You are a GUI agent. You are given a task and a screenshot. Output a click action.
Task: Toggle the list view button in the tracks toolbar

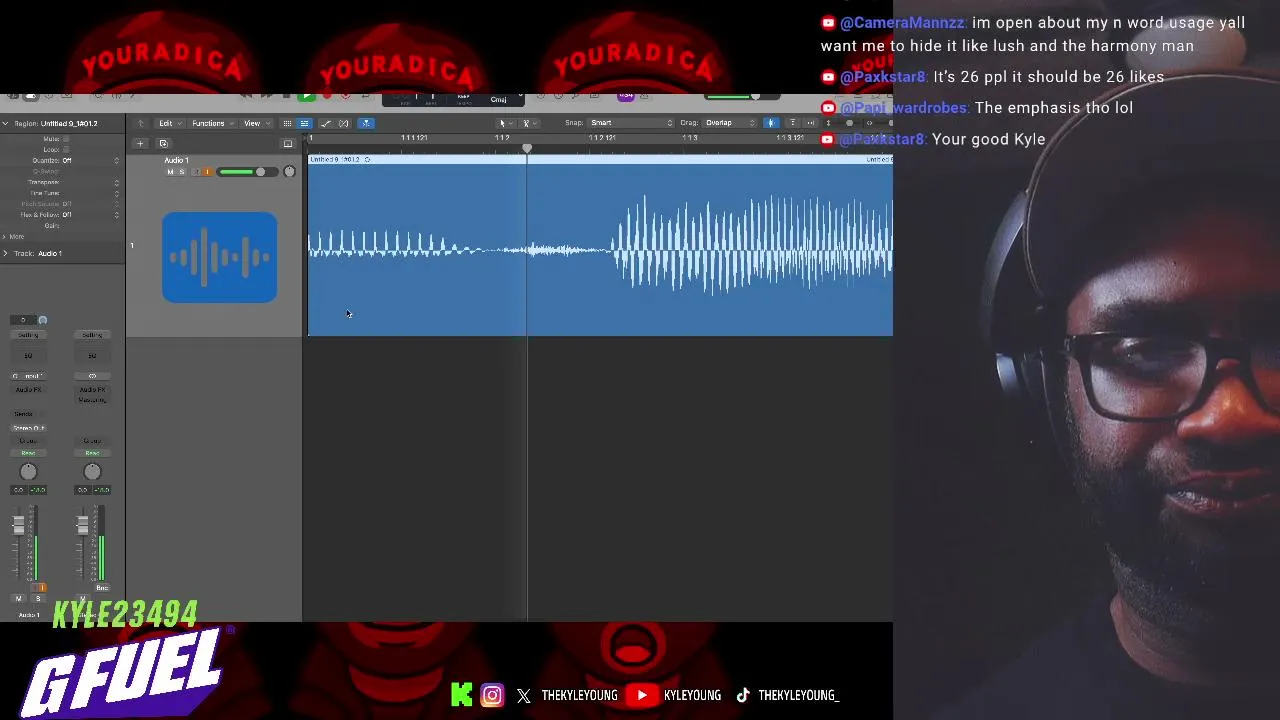point(305,123)
